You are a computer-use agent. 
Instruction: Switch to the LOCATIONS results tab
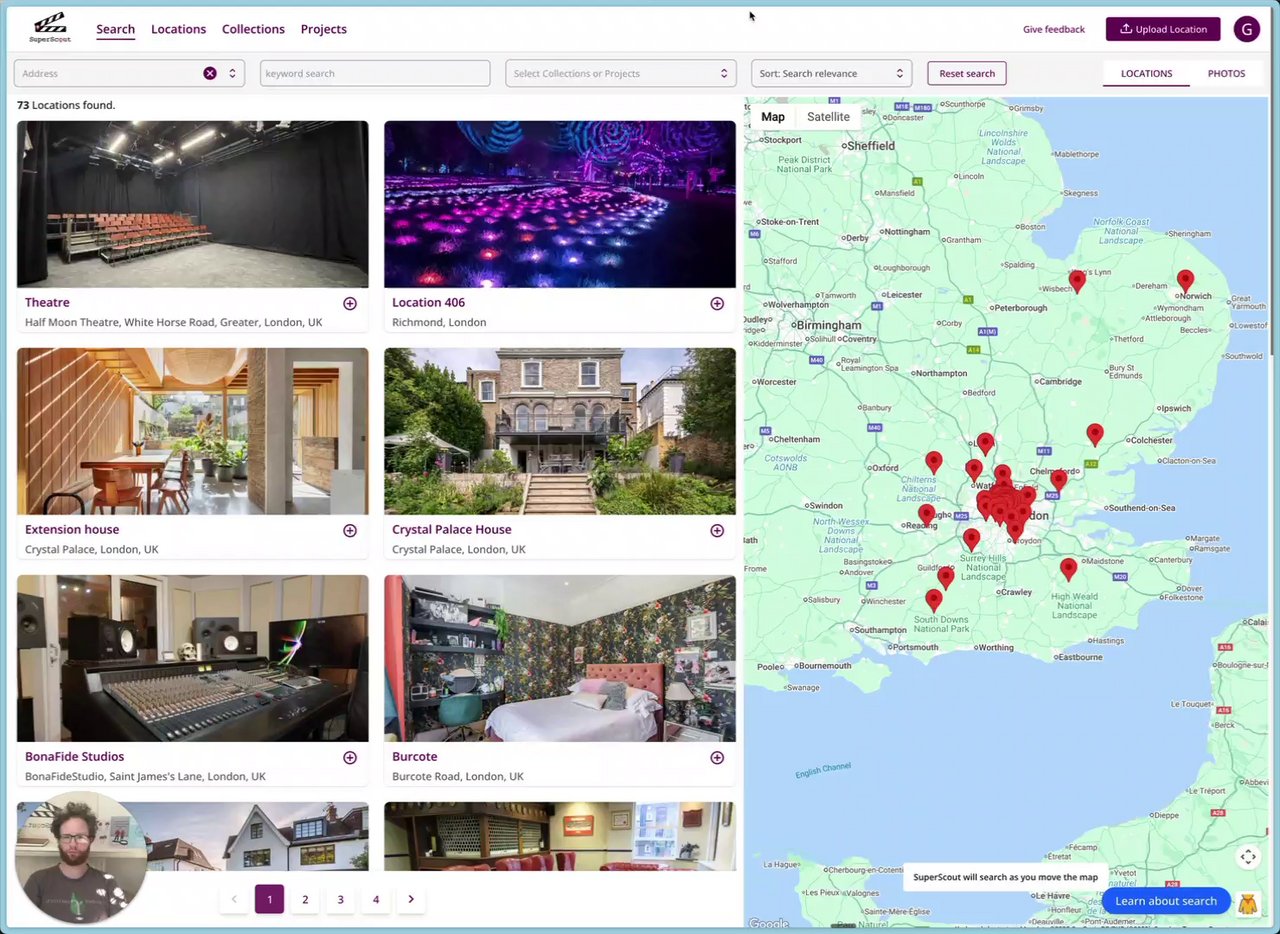(x=1146, y=73)
